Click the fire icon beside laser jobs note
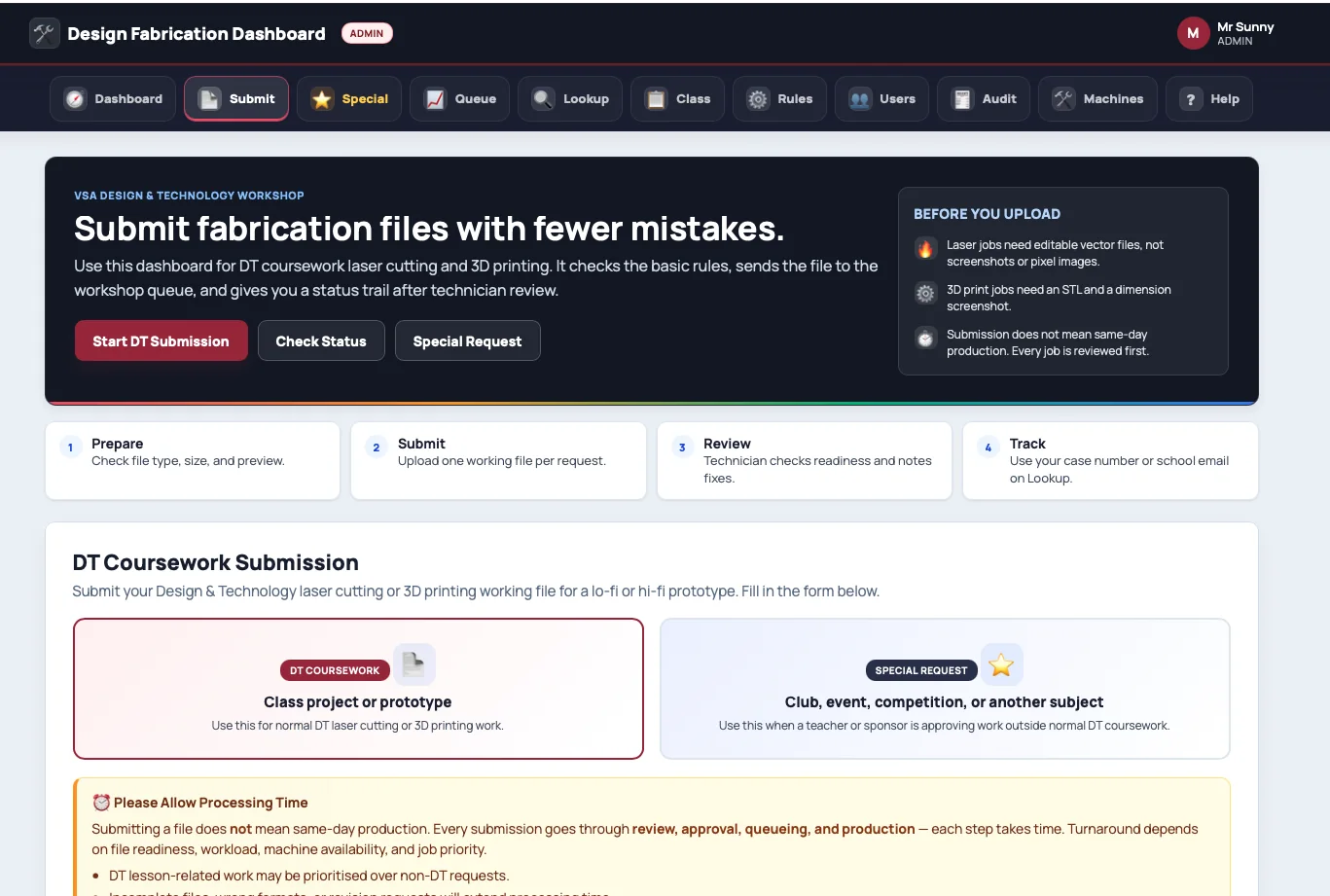 (925, 248)
